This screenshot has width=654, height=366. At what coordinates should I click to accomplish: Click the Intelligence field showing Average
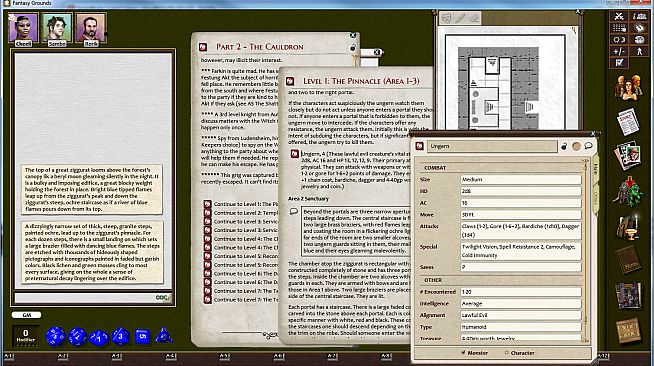(x=521, y=303)
